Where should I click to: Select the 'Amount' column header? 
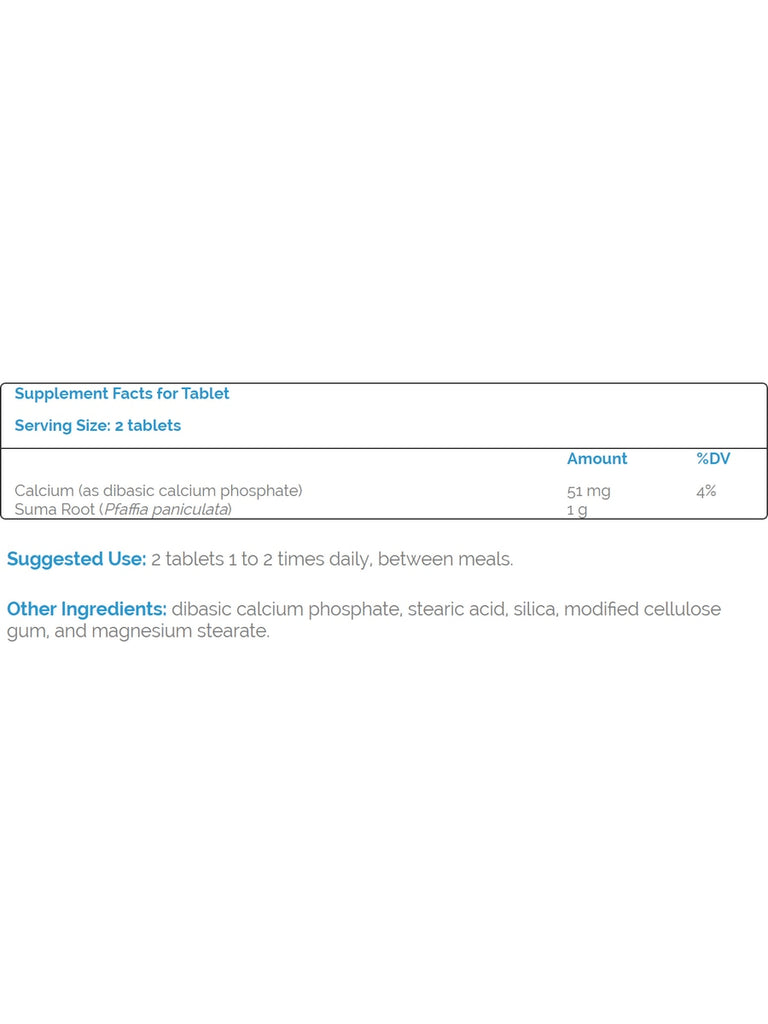pyautogui.click(x=597, y=458)
